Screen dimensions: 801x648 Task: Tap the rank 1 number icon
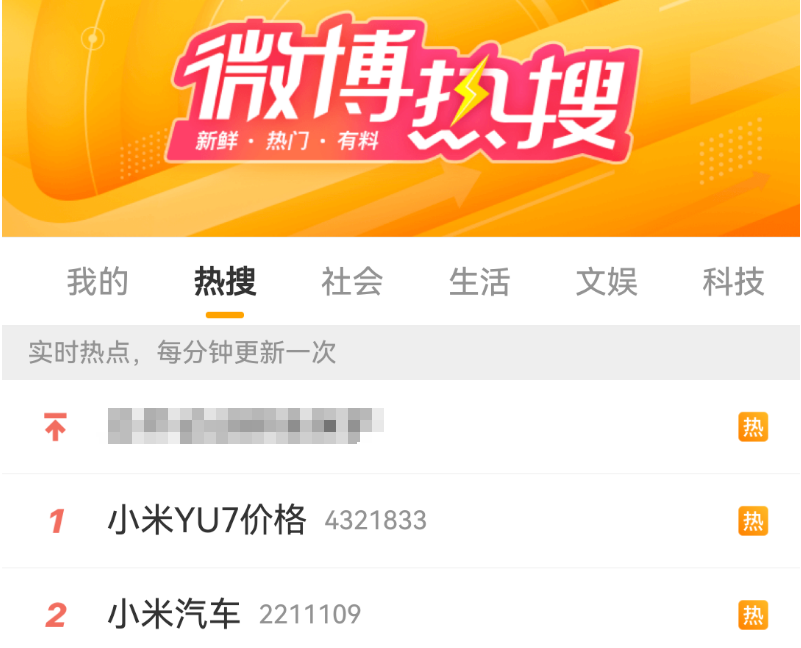click(57, 521)
